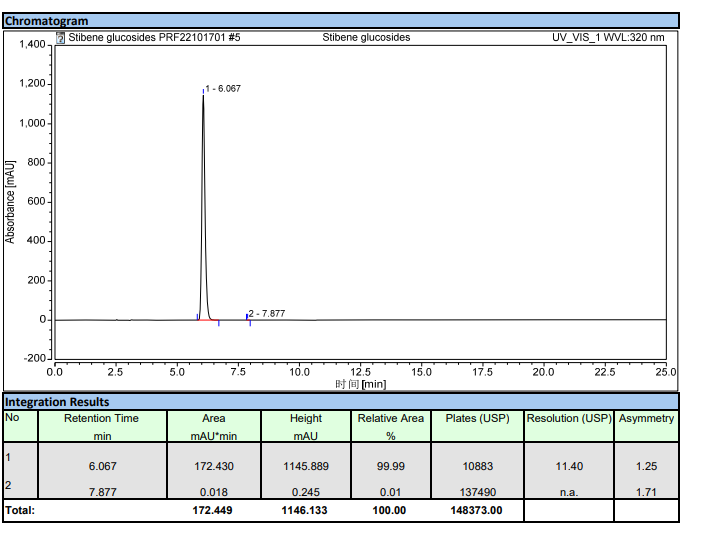
Task: Click the Total row label
Action: pyautogui.click(x=20, y=510)
